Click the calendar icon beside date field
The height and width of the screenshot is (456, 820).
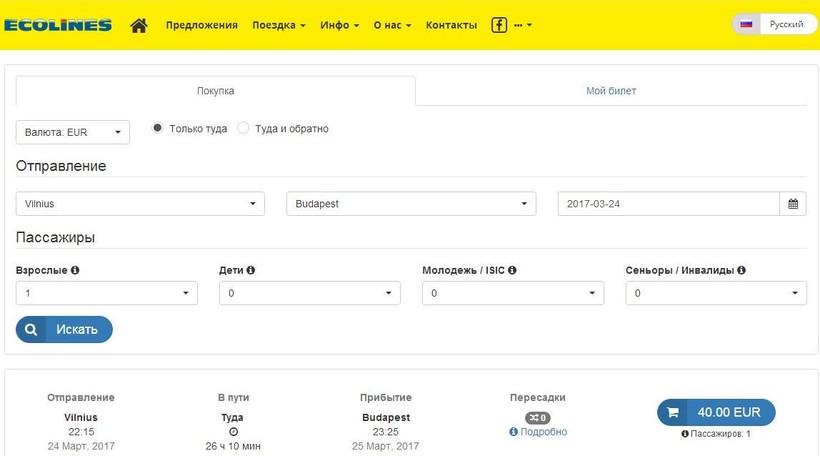pos(793,204)
